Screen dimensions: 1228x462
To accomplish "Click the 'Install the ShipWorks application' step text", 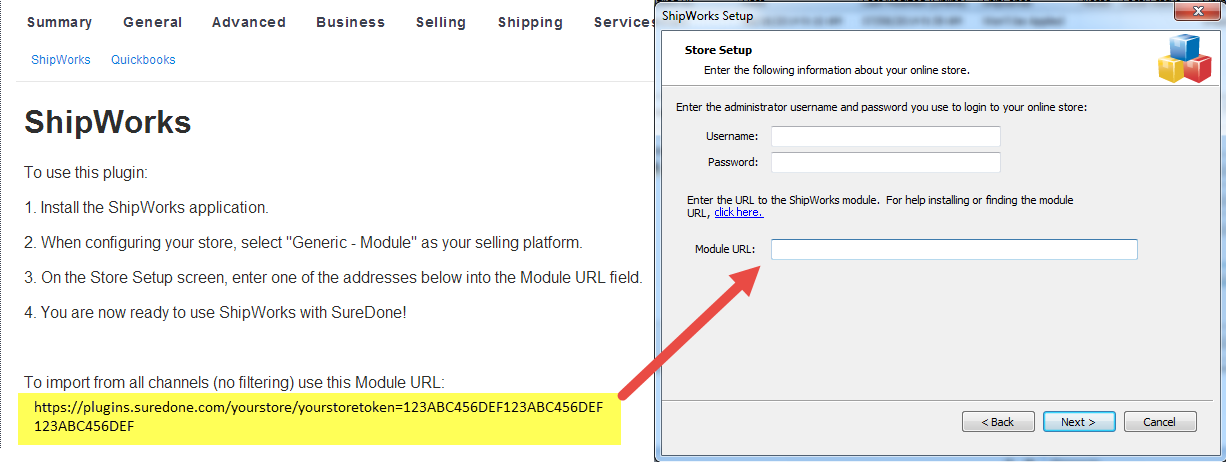I will [146, 208].
